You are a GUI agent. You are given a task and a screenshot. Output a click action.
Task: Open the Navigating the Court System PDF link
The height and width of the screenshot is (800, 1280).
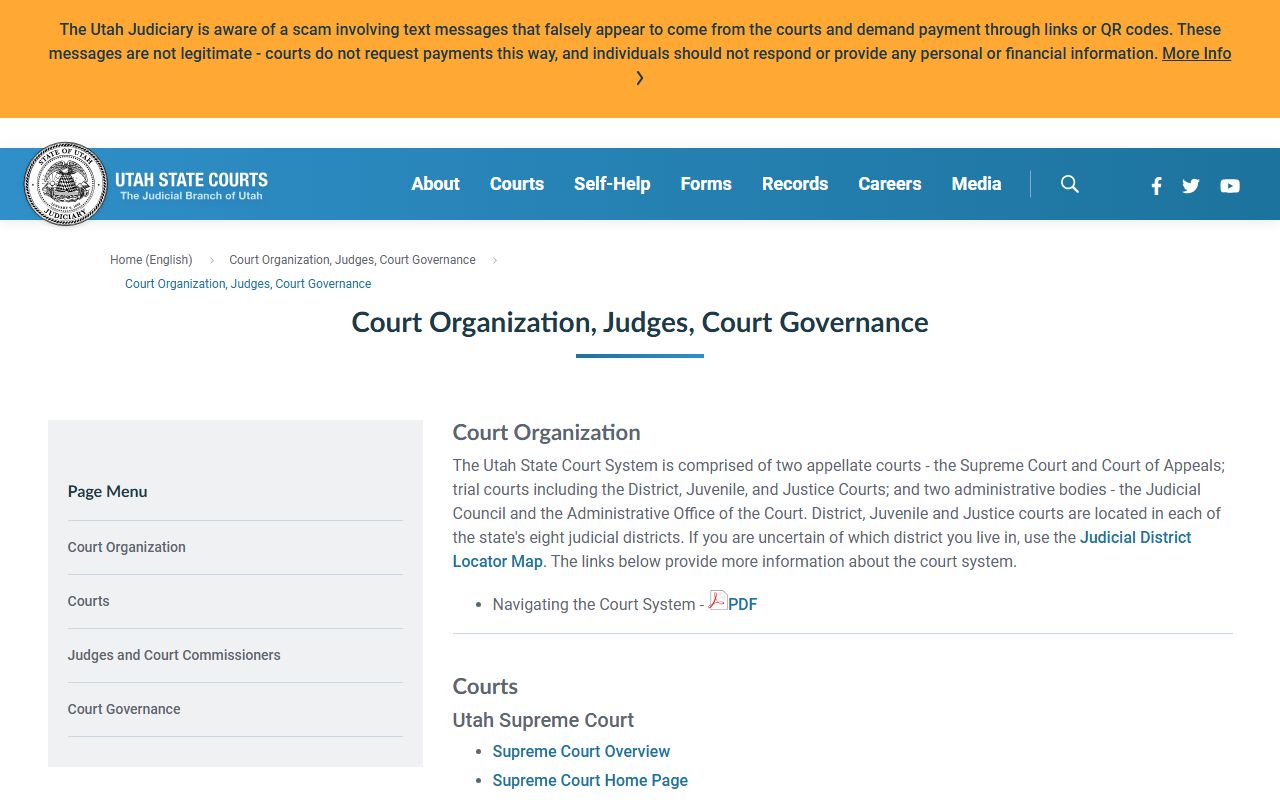pos(743,604)
